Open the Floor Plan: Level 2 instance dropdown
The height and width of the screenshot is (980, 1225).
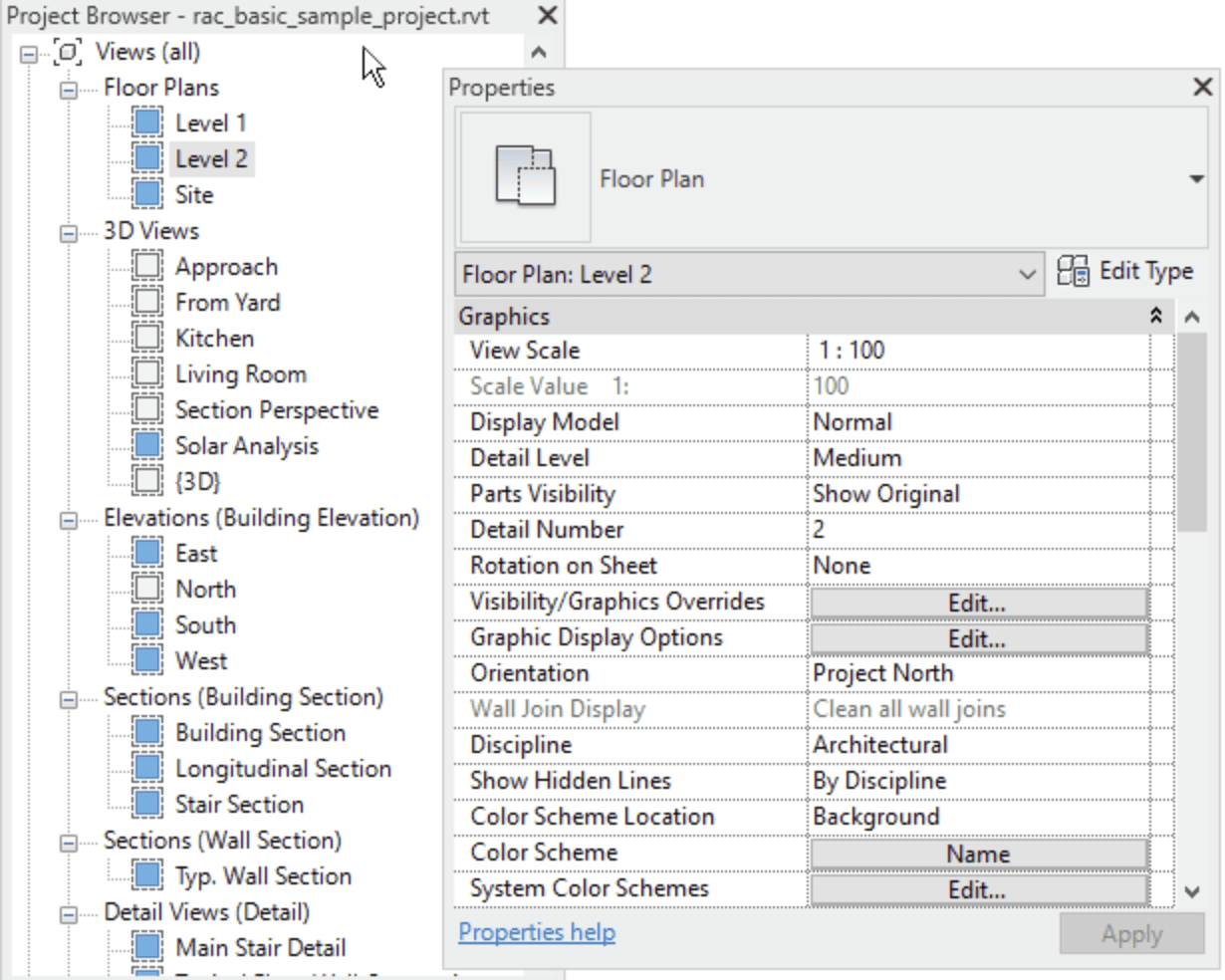coord(1028,275)
